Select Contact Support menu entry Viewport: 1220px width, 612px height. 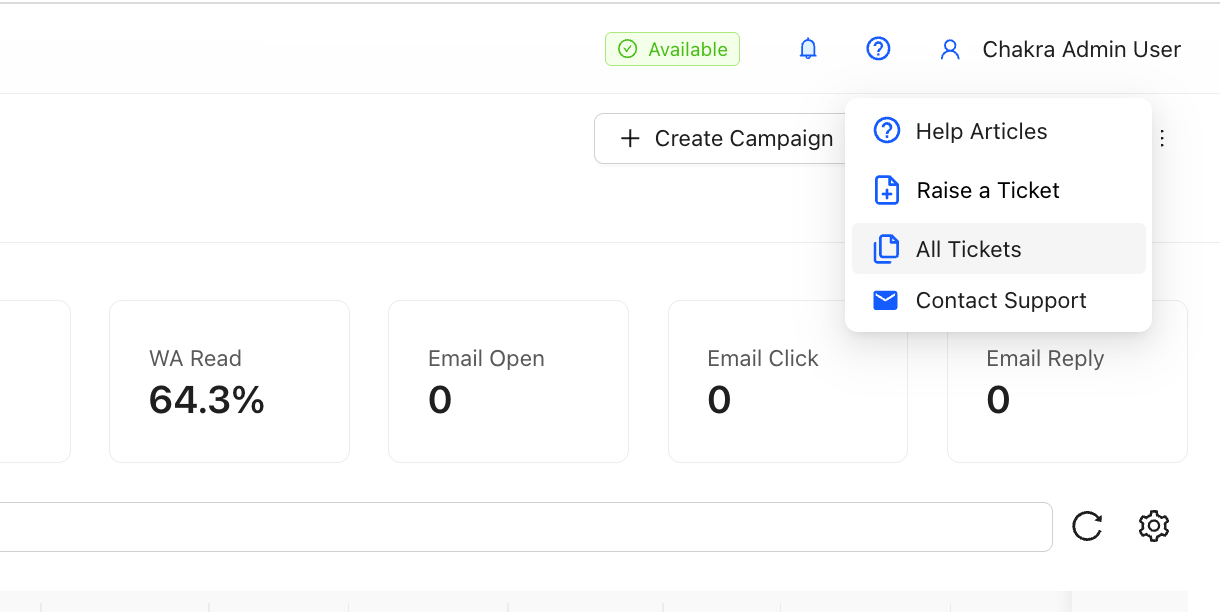tap(1000, 300)
